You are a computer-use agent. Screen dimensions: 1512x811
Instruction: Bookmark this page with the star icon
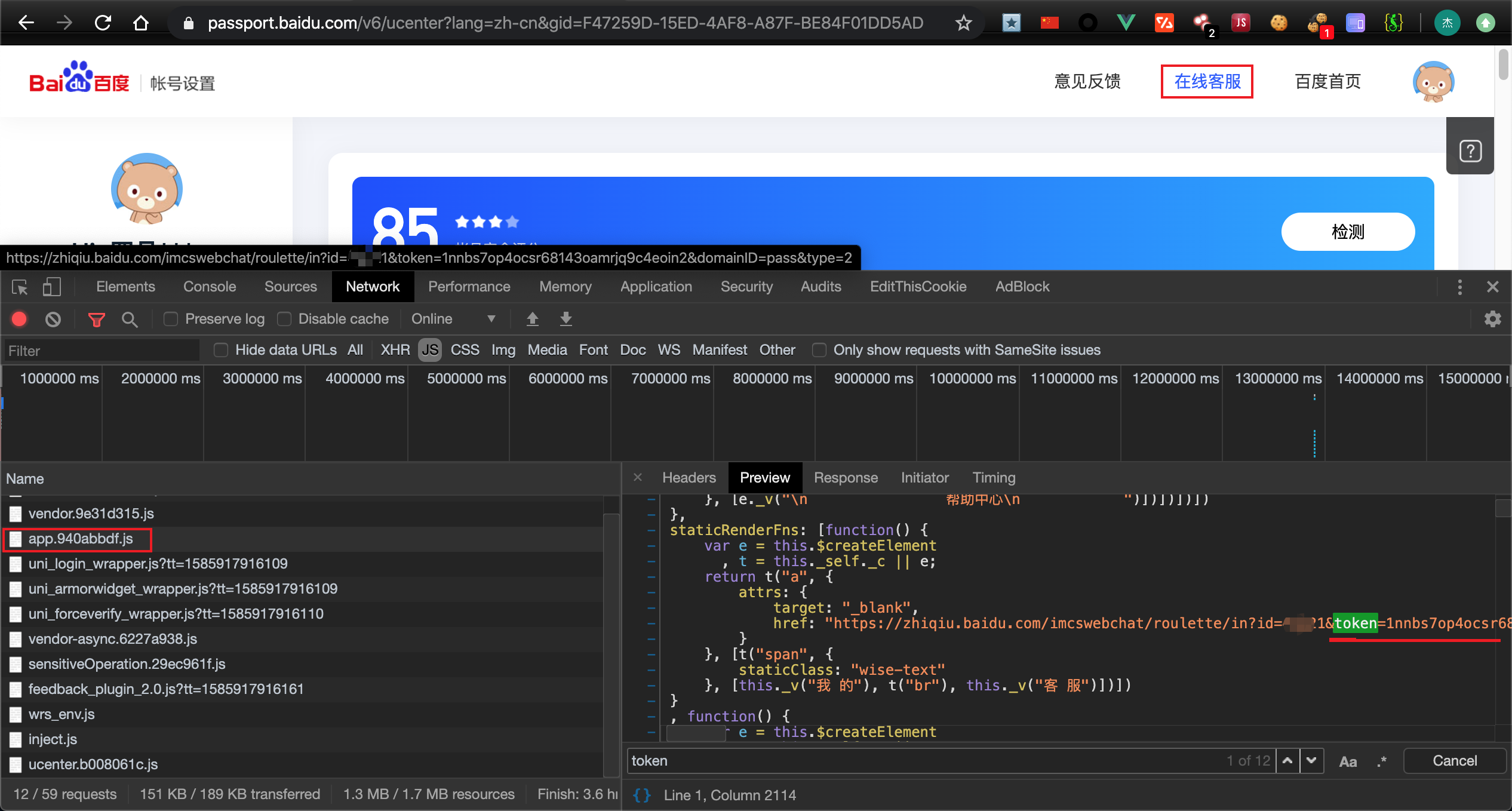(963, 23)
